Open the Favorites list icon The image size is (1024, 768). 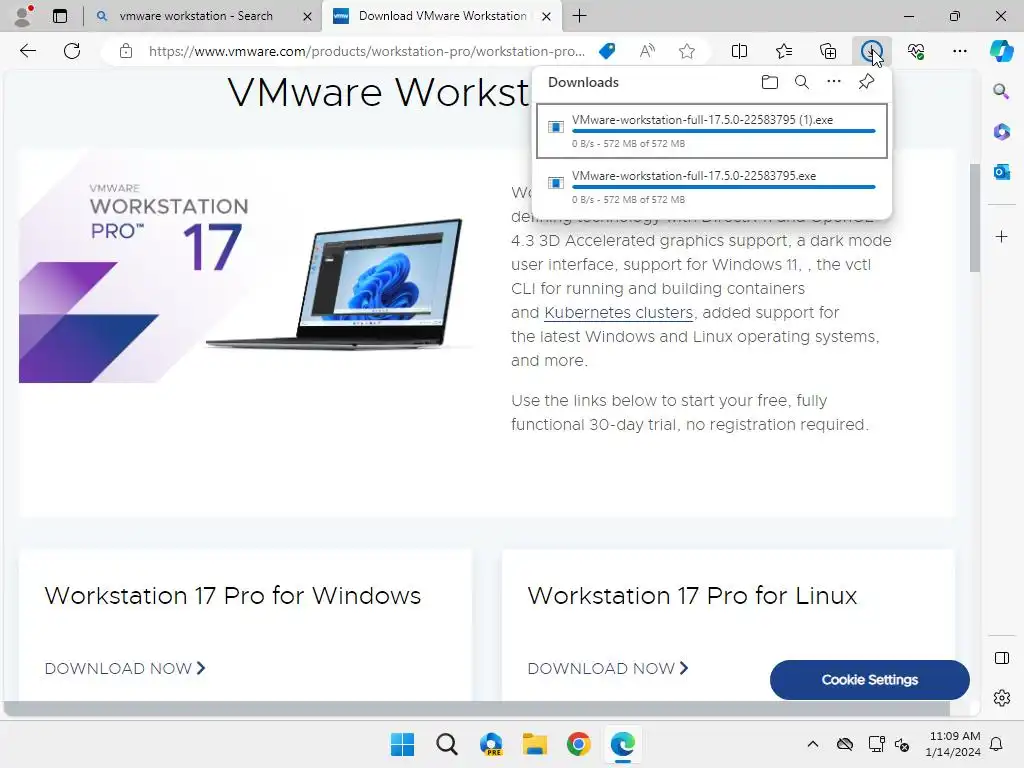point(784,51)
